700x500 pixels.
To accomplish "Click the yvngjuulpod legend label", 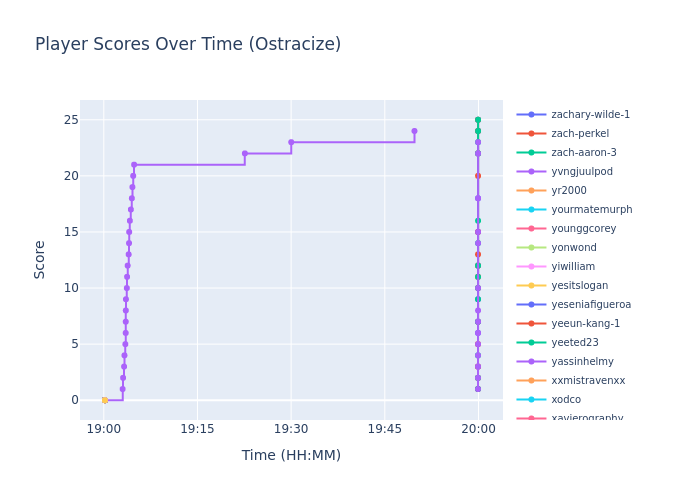I will point(582,172).
